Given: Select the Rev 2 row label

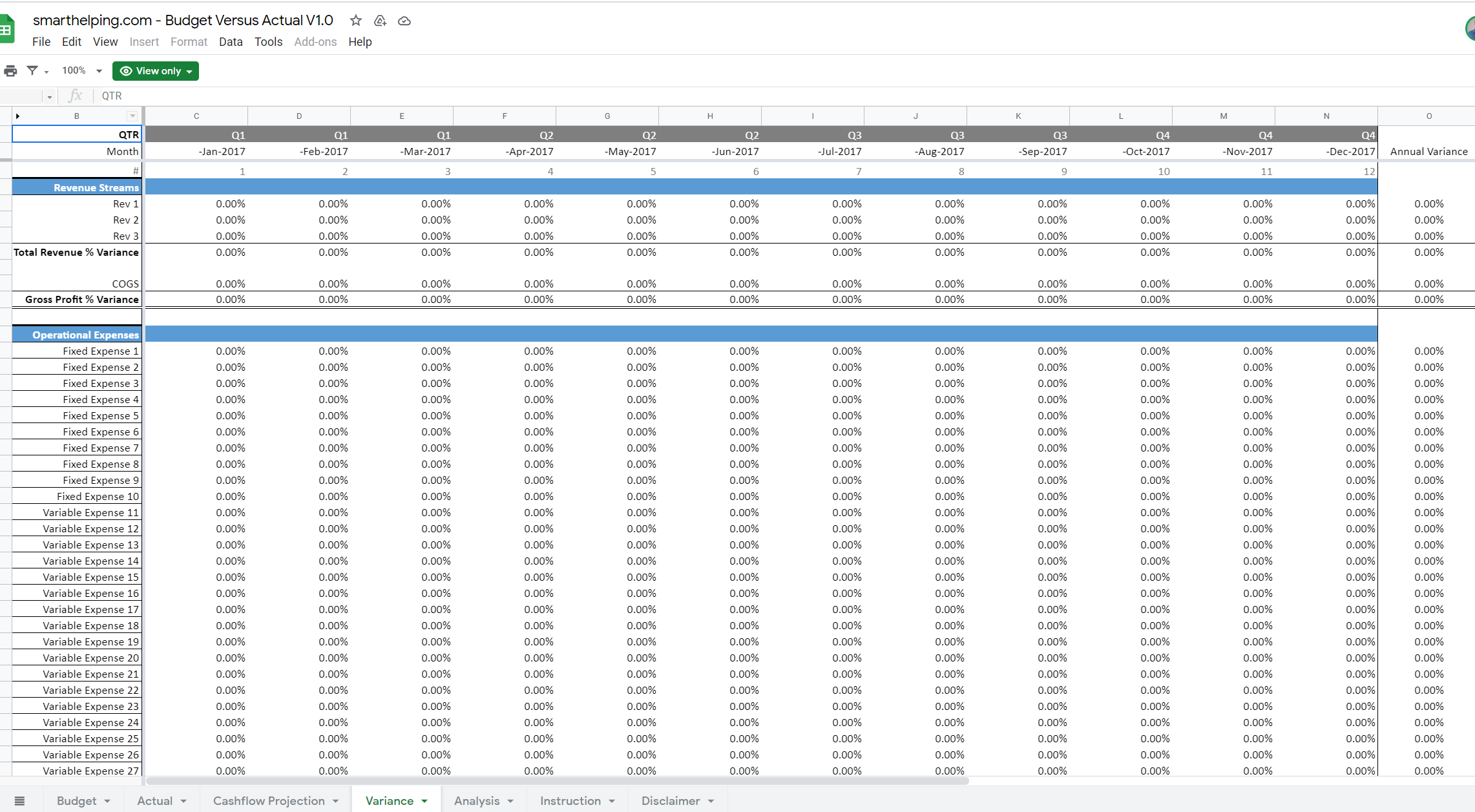Looking at the screenshot, I should 77,220.
